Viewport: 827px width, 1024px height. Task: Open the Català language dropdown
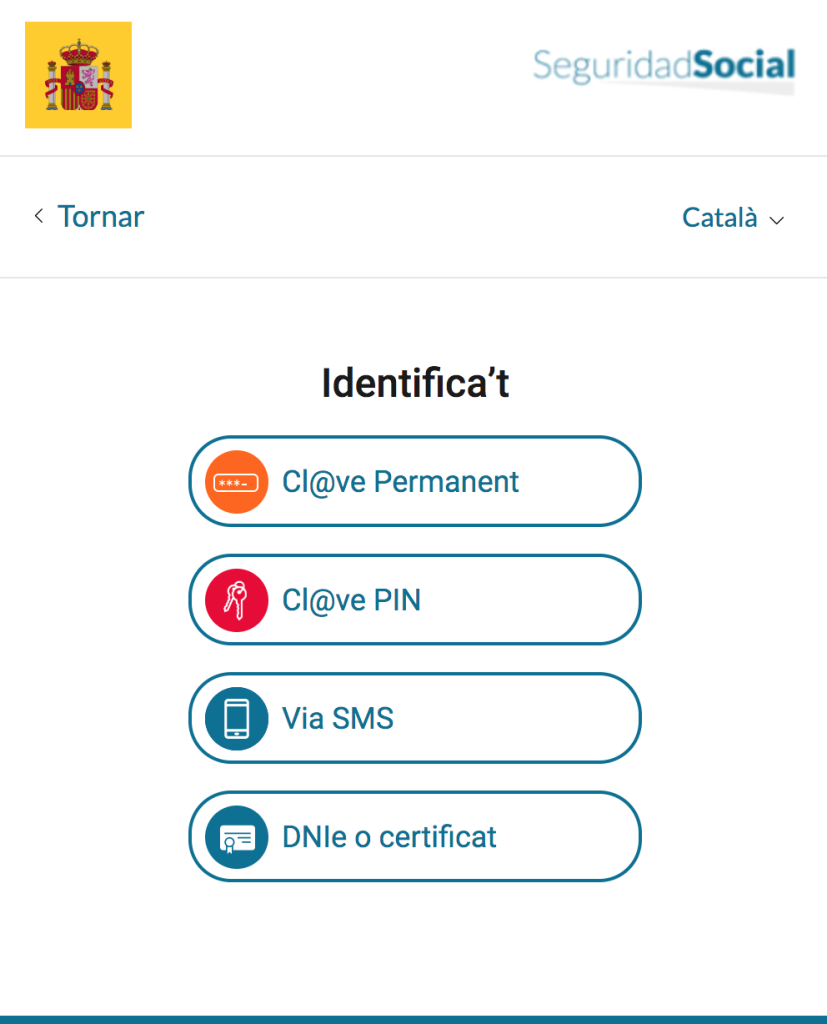pyautogui.click(x=733, y=218)
